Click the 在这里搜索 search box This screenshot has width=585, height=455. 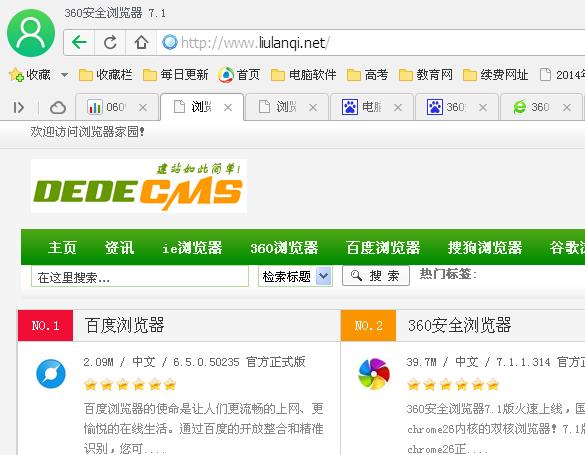tap(140, 276)
